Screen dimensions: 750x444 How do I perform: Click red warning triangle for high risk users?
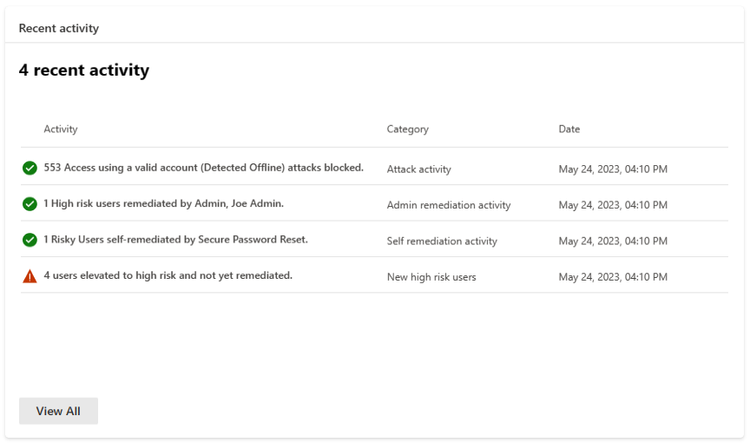(x=30, y=276)
